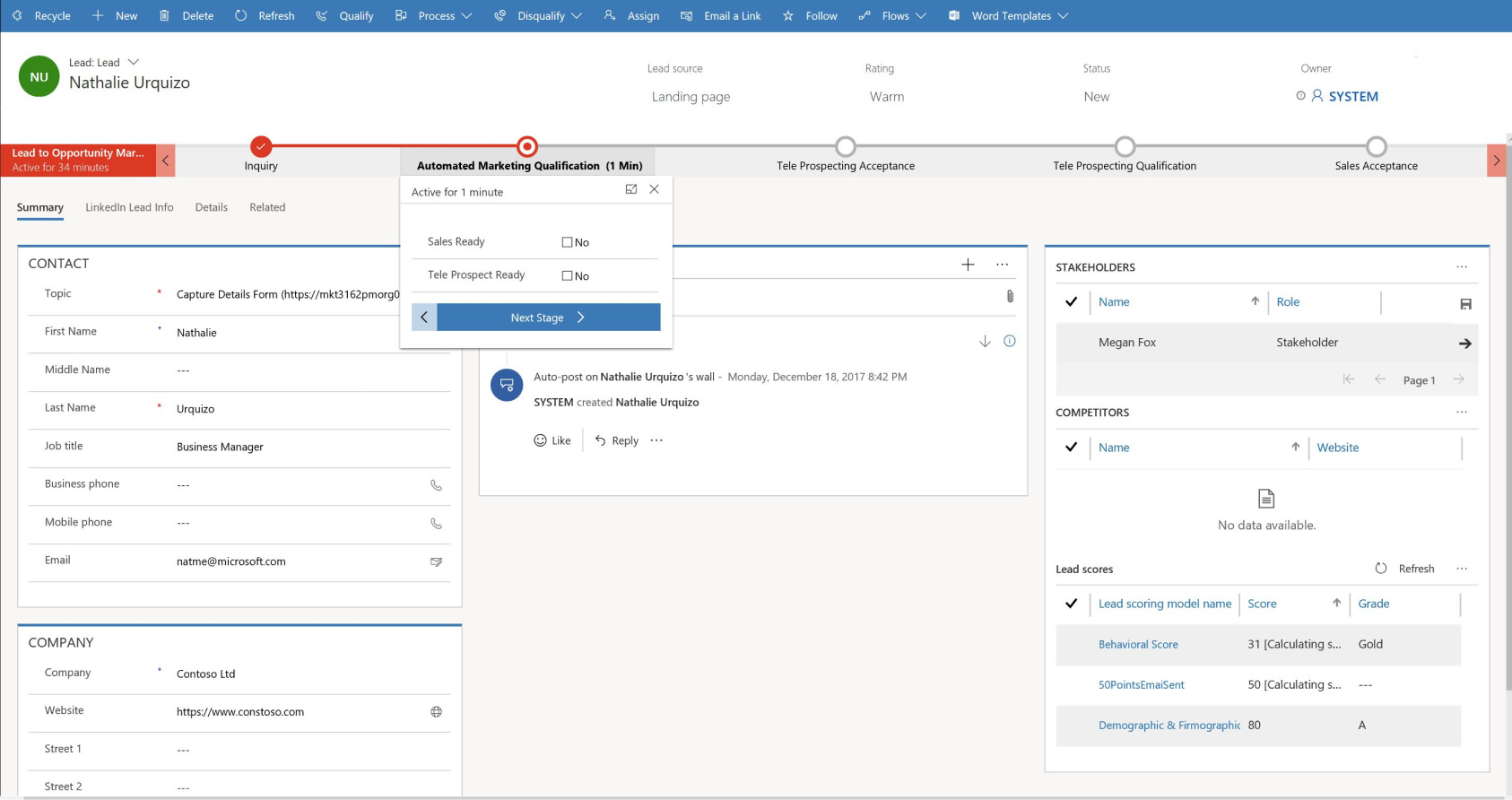The height and width of the screenshot is (800, 1512).
Task: Like the auto-post
Action: click(552, 440)
